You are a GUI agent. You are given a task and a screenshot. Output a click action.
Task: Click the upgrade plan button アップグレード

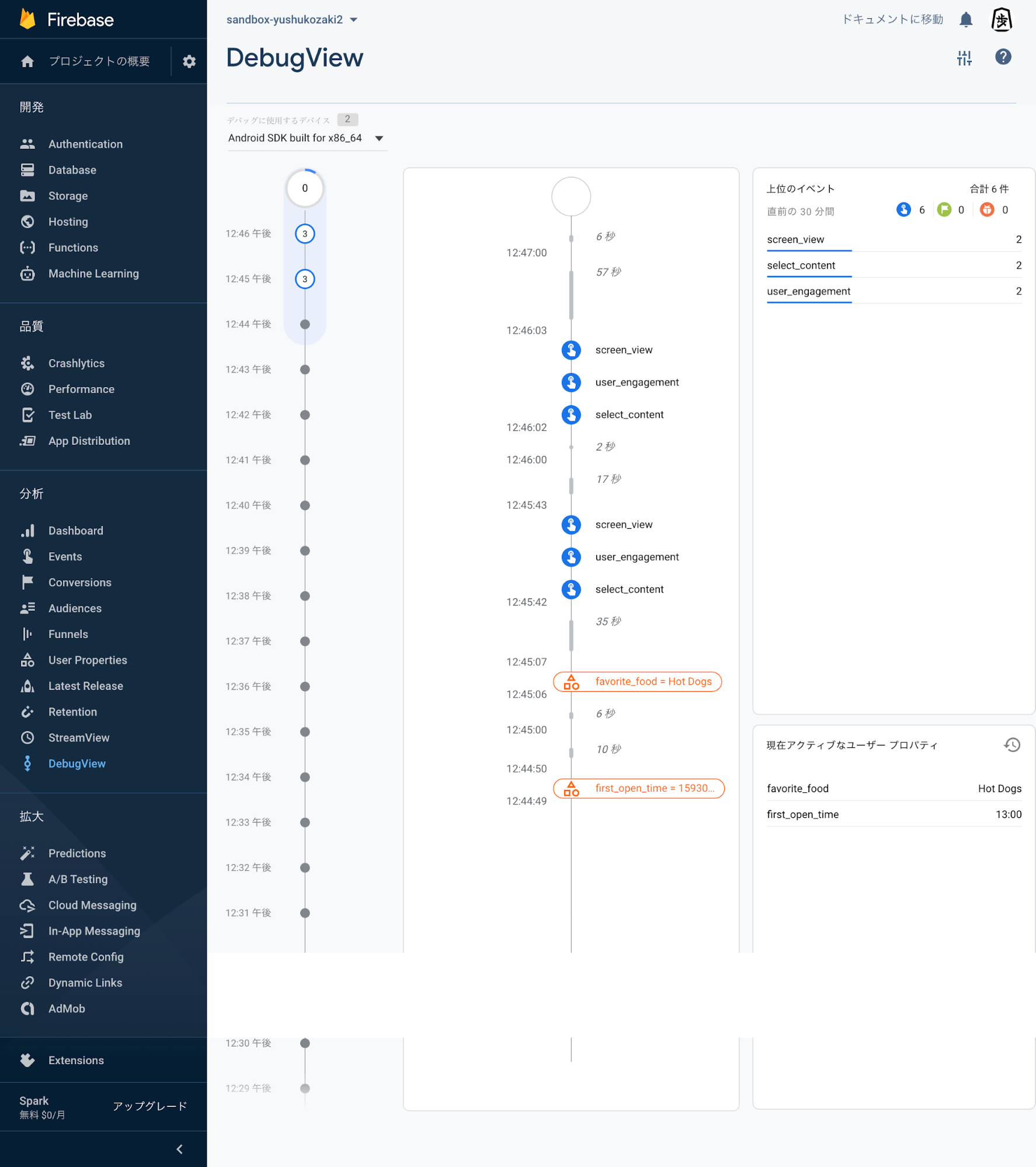coord(150,1106)
